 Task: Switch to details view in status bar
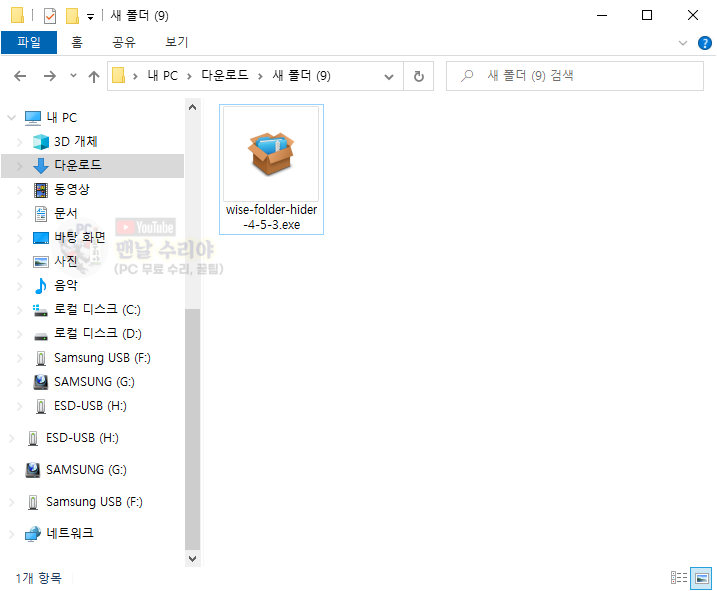[x=679, y=578]
